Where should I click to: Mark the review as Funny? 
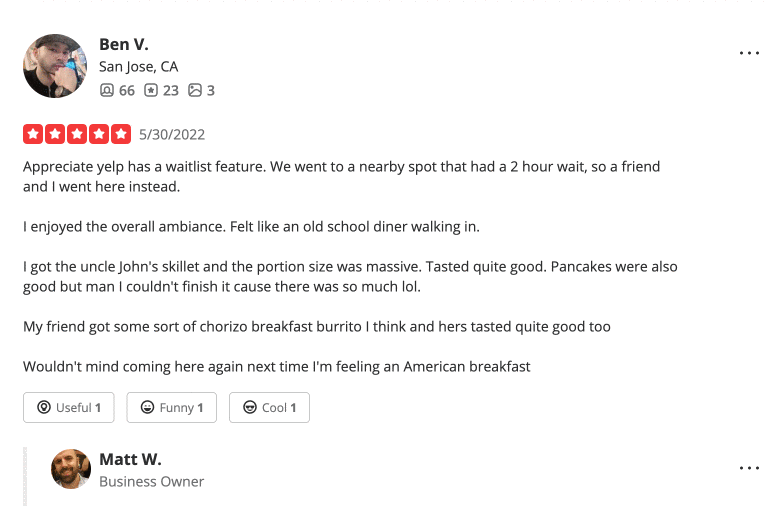(172, 407)
